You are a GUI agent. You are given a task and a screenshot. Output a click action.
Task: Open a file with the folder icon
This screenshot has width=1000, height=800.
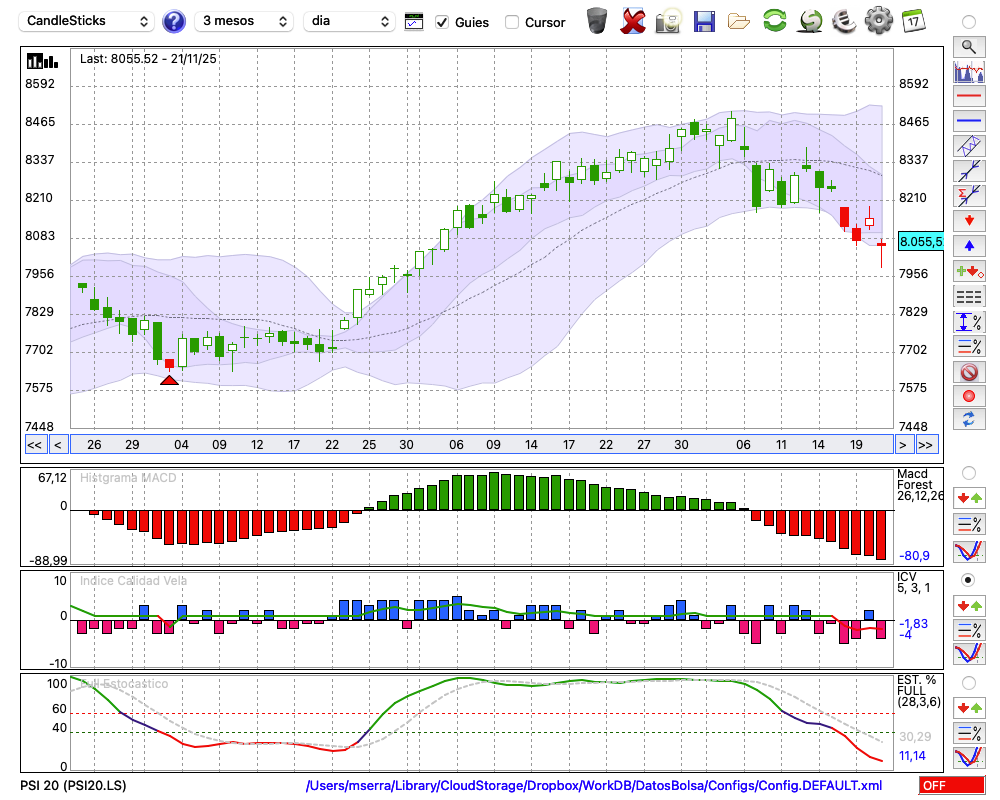click(739, 22)
